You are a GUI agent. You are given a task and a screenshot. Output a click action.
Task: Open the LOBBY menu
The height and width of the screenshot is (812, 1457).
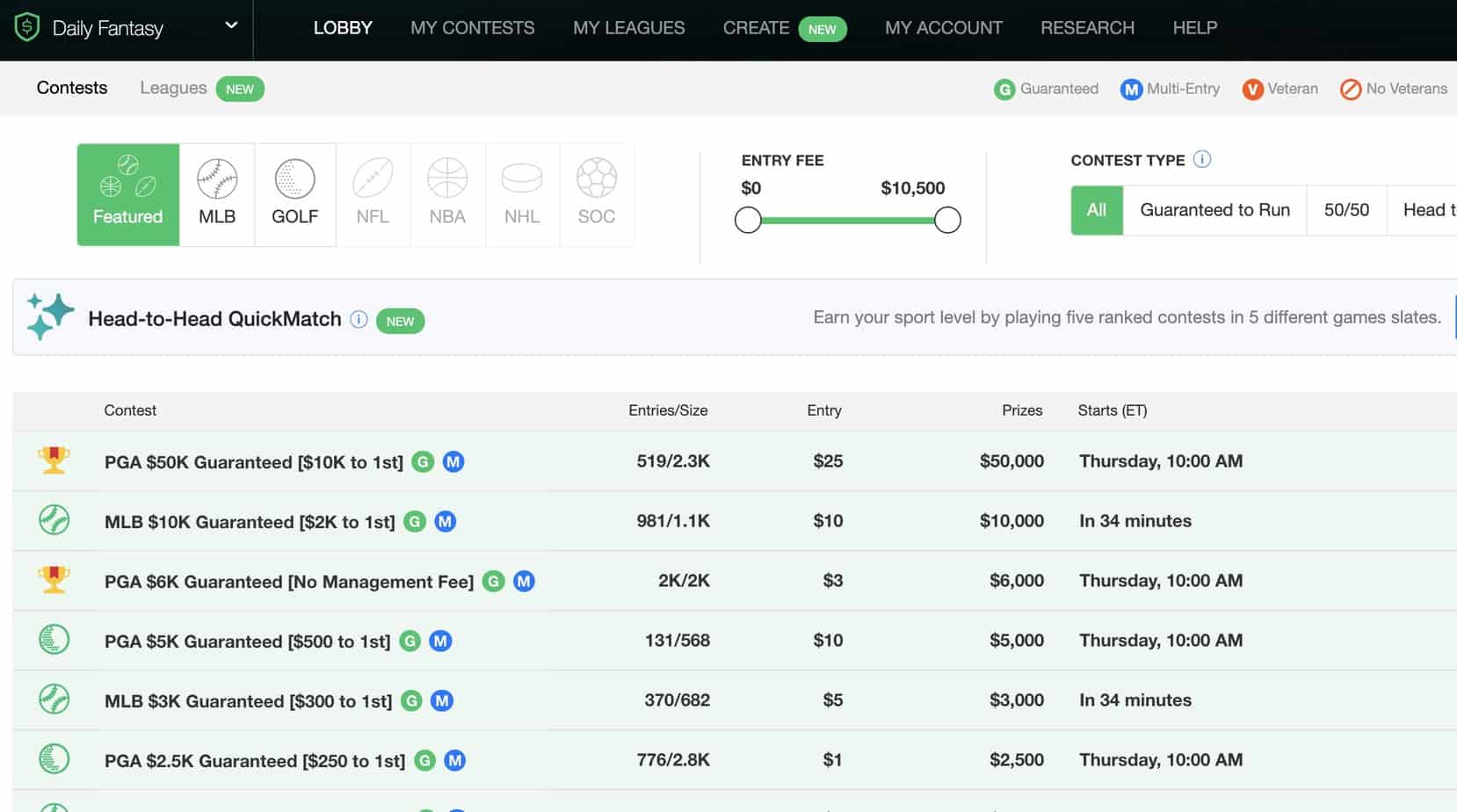pos(343,28)
